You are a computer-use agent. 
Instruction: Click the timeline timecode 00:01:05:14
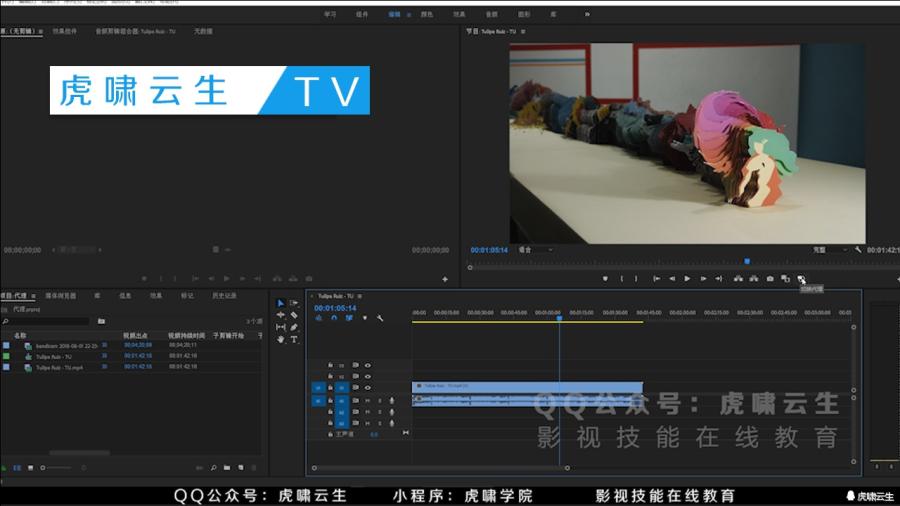tap(335, 308)
